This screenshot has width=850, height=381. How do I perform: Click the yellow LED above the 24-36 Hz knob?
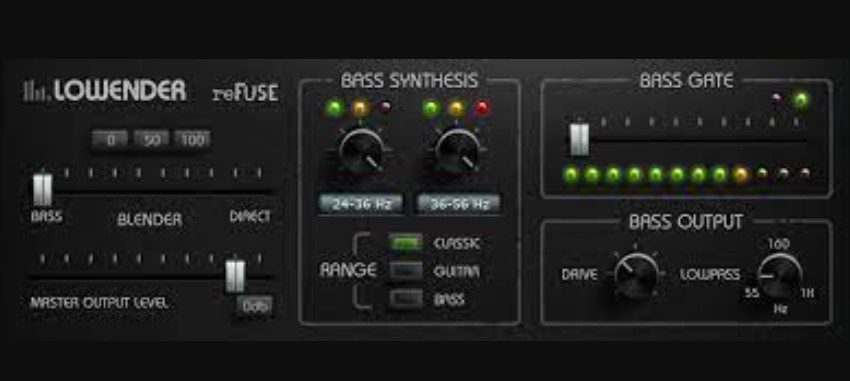pos(359,108)
